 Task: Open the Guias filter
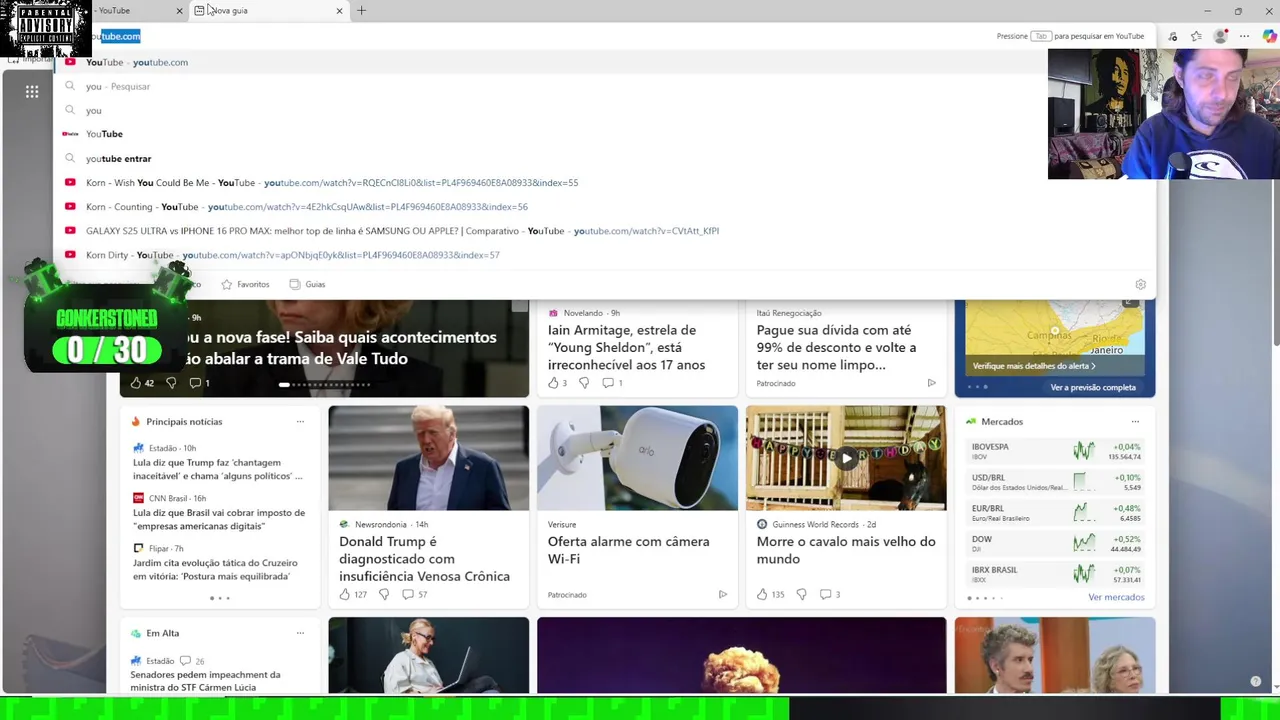[x=307, y=284]
